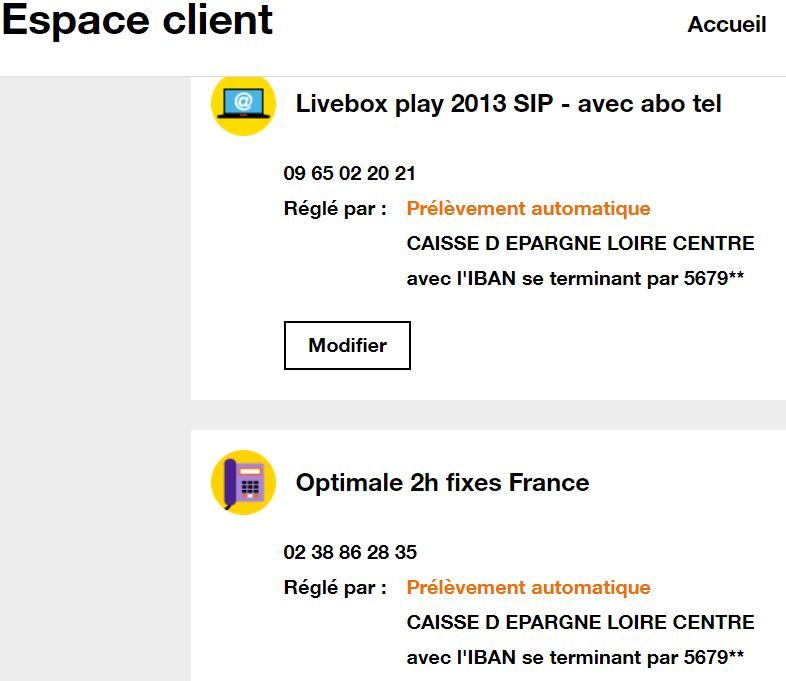Click Livebox CAISSE D EPARGNE LOIRE CENTRE text
This screenshot has width=786, height=681.
580,243
